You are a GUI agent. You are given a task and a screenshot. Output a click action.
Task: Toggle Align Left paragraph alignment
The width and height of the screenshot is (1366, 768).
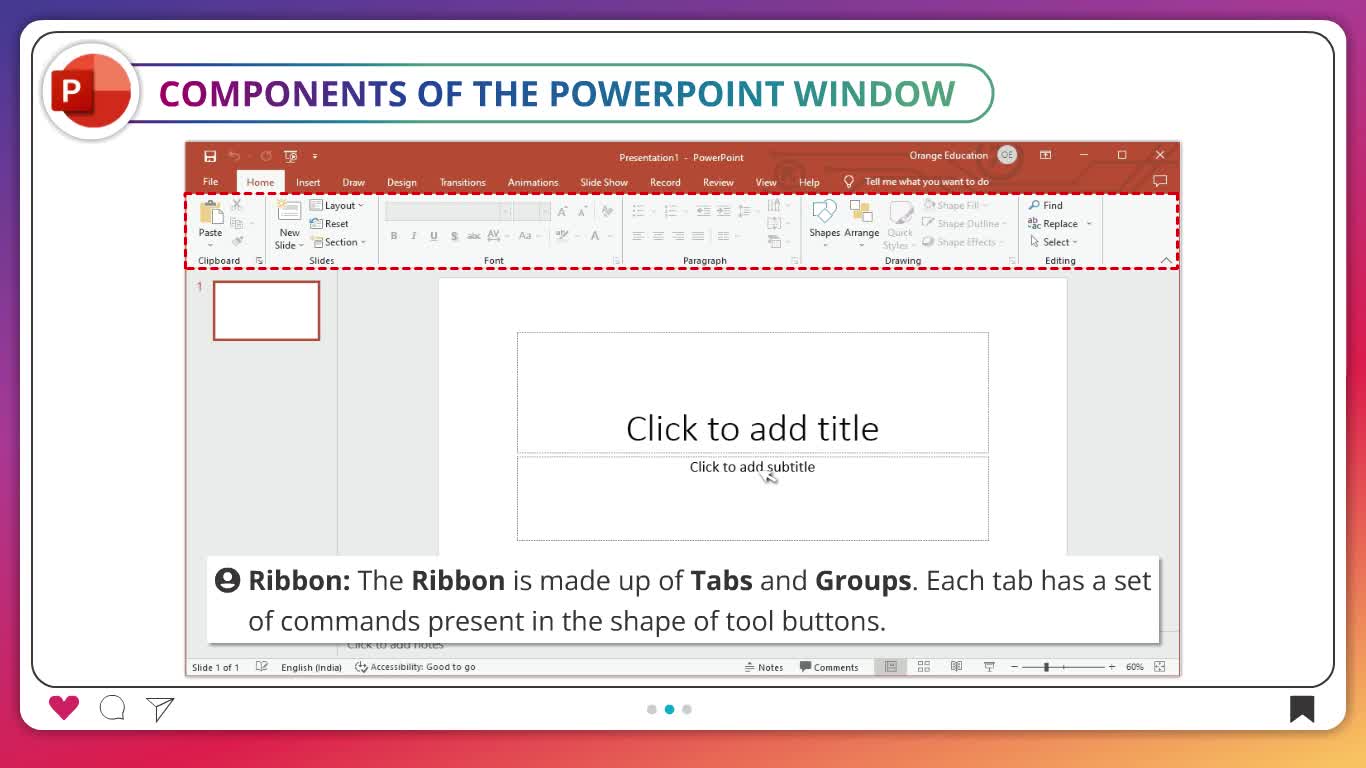(x=638, y=236)
